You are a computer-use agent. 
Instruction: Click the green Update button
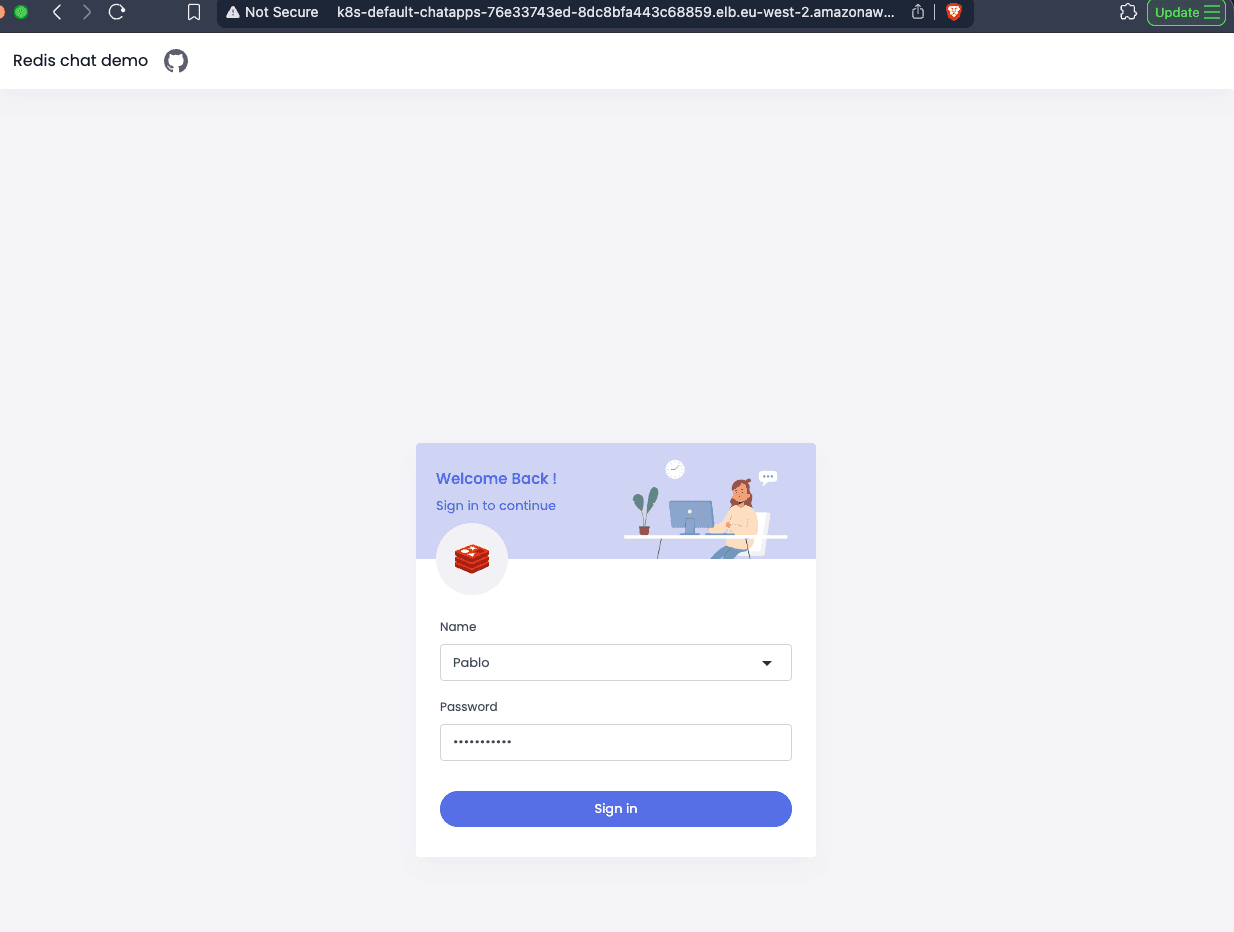coord(1186,13)
